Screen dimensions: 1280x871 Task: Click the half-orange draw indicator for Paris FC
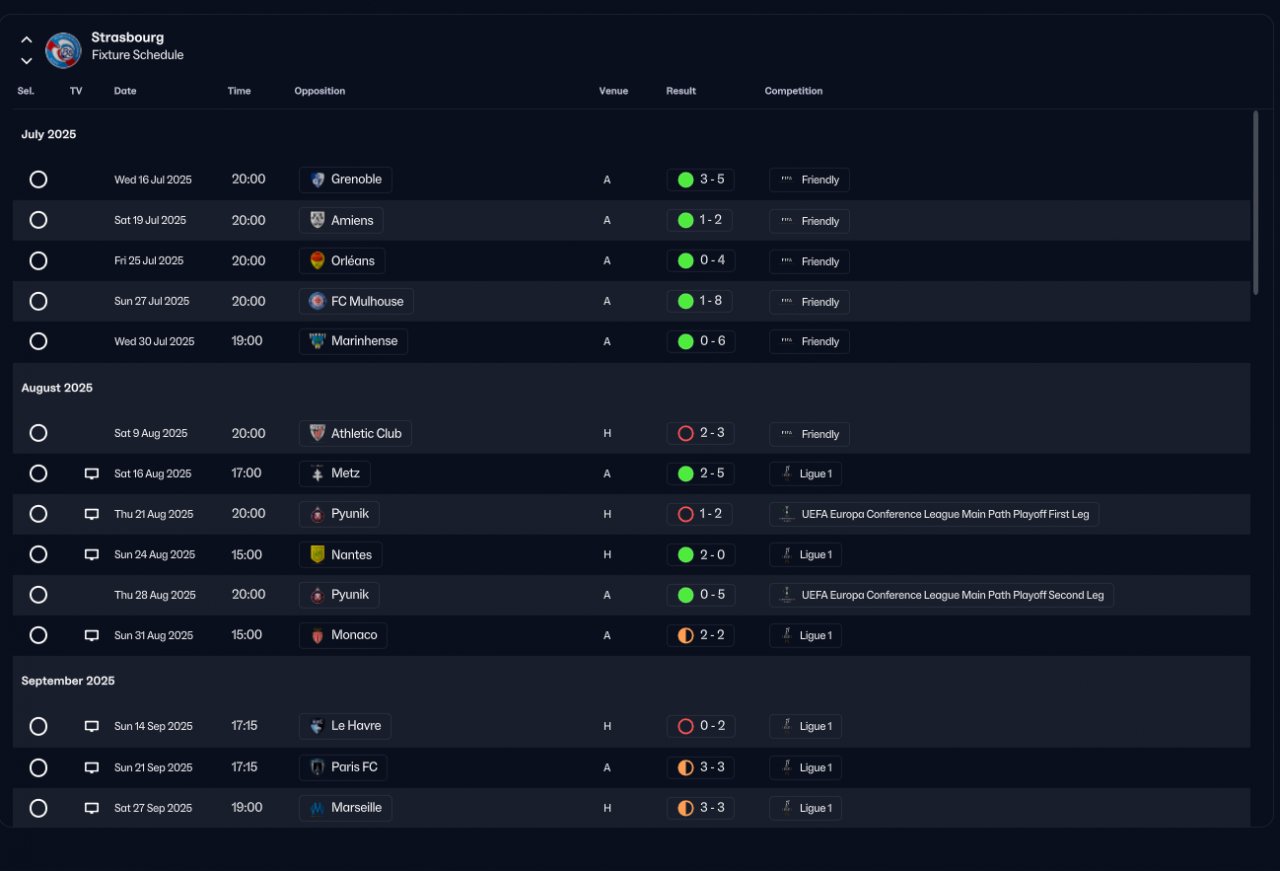click(x=685, y=768)
